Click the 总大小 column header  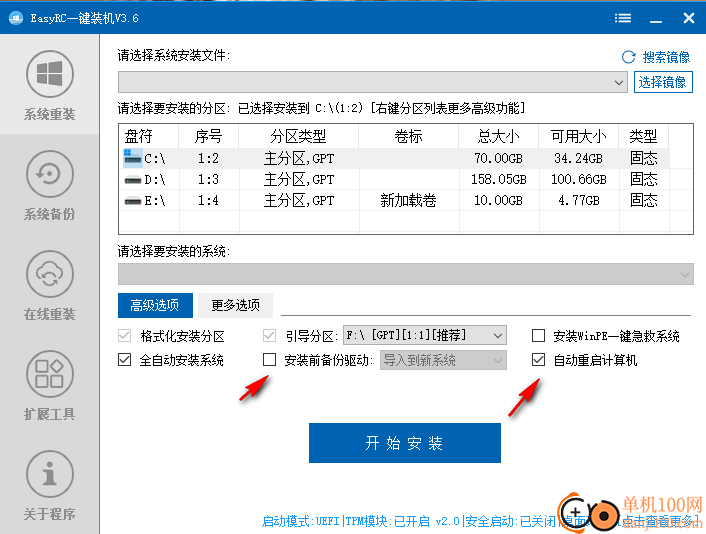click(498, 136)
